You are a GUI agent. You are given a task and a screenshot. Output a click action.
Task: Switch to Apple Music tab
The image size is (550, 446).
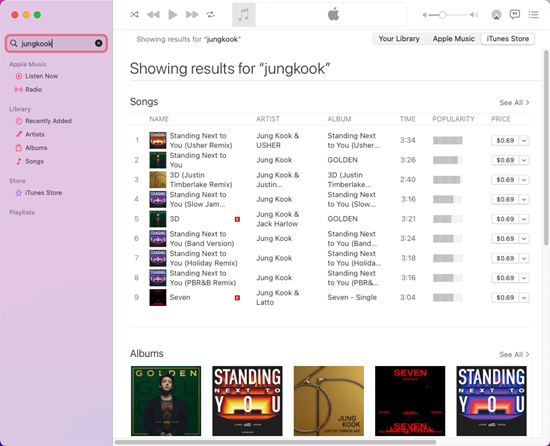454,39
